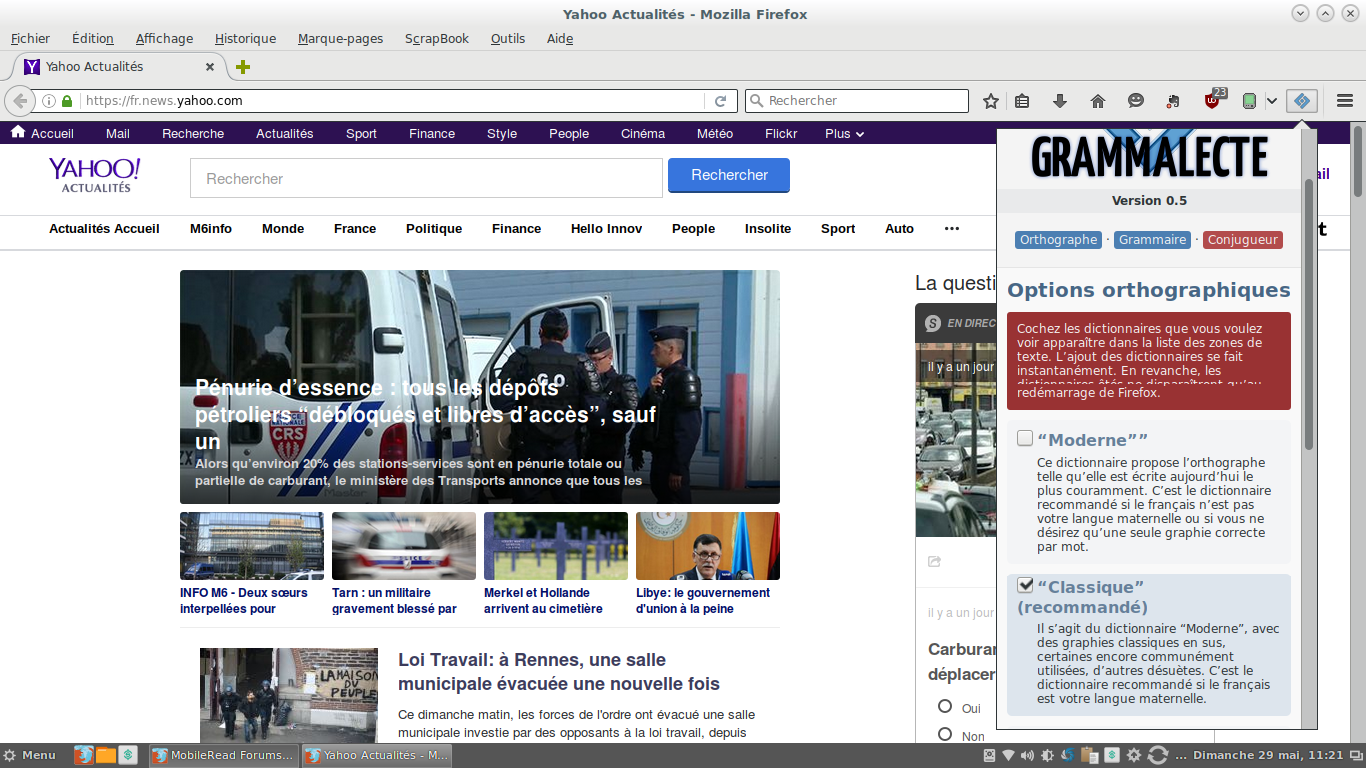Image resolution: width=1366 pixels, height=768 pixels.
Task: Switch to Grammalecte Orthographe section
Action: 1058,240
